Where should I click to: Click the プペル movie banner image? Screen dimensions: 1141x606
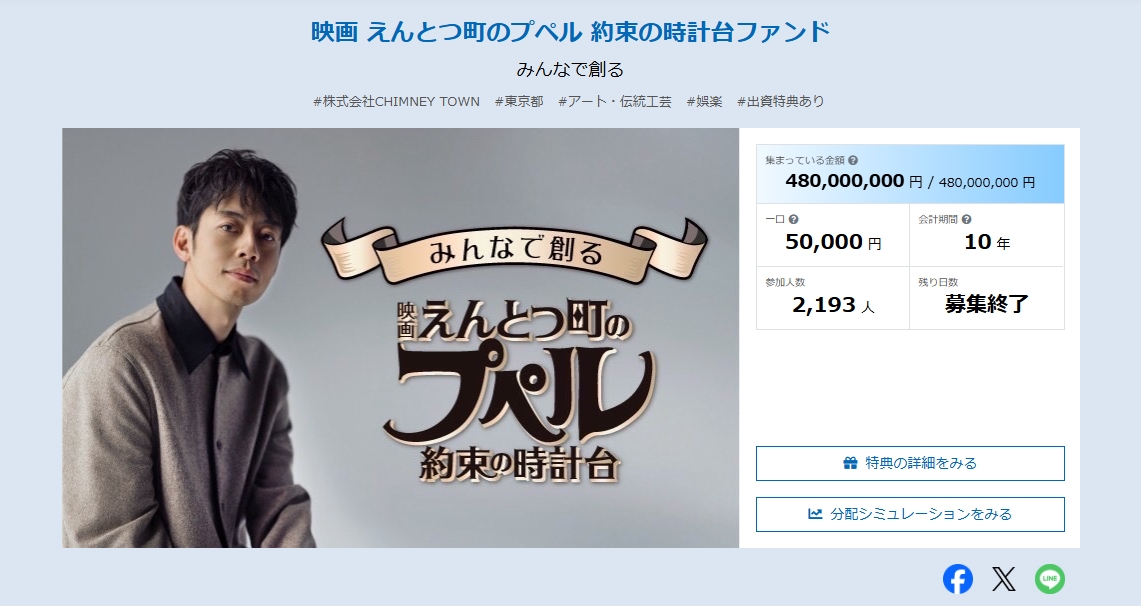(400, 338)
